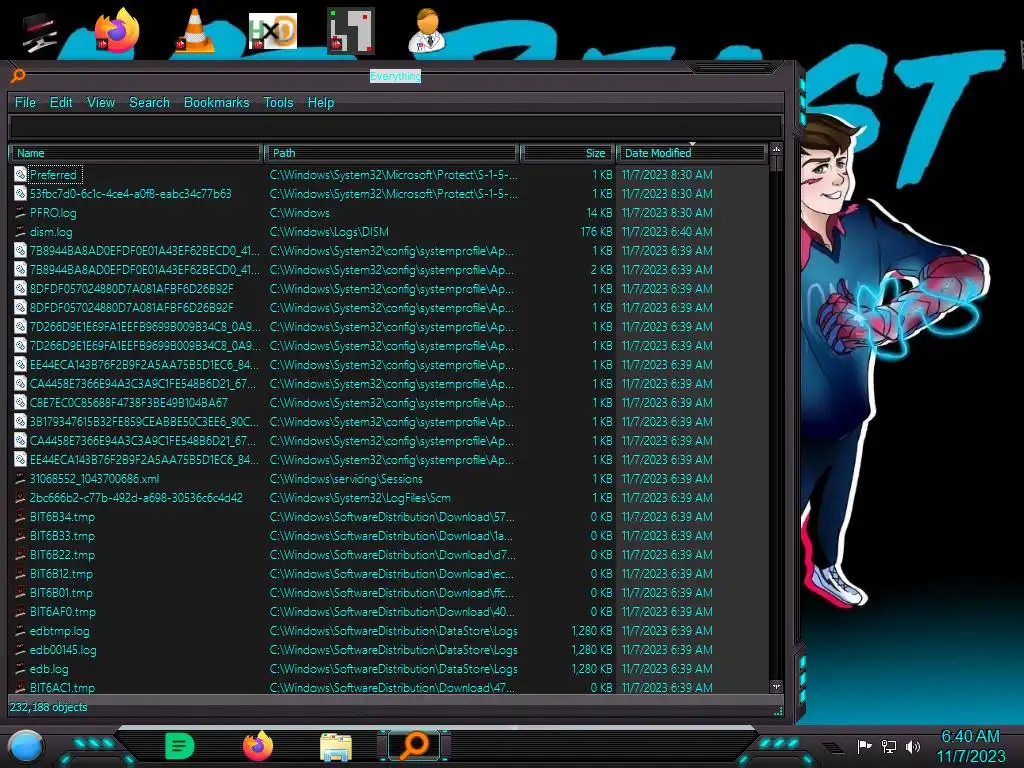Select the BIT6B01.tmp file name
The image size is (1024, 768).
coord(61,593)
